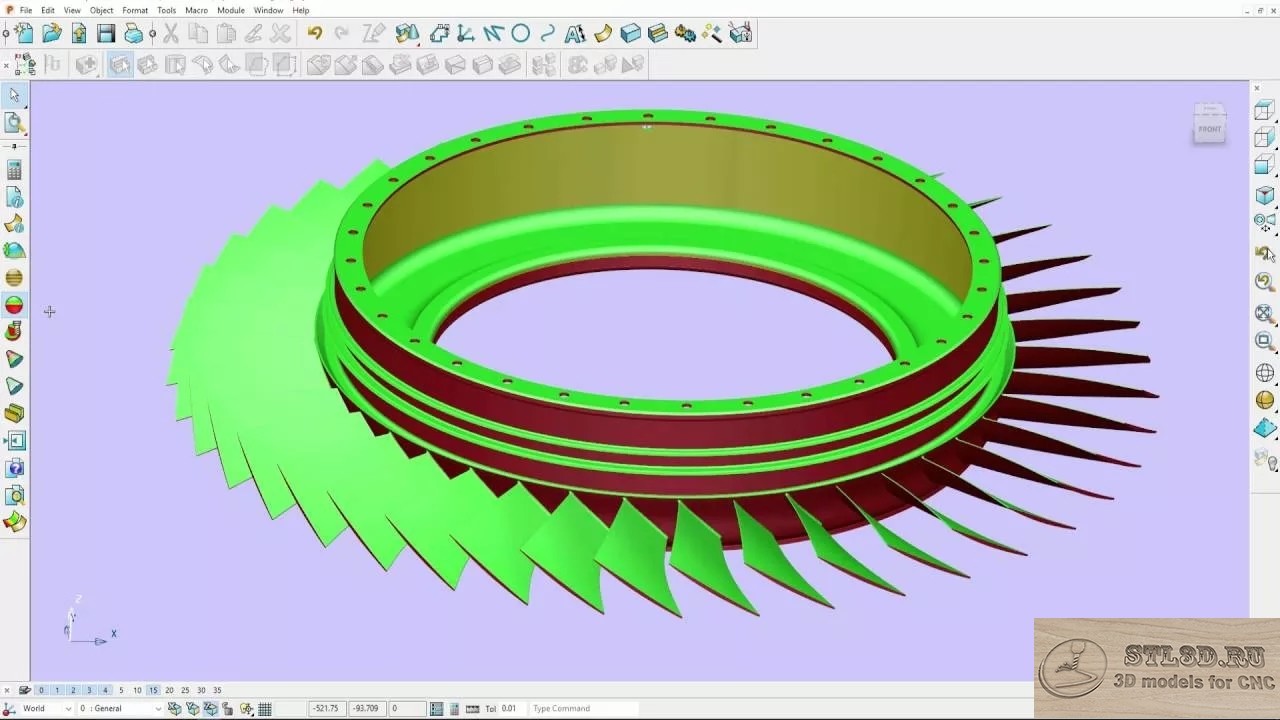This screenshot has height=720, width=1280.
Task: Click the Zoom to fit view icon
Action: 1265,313
